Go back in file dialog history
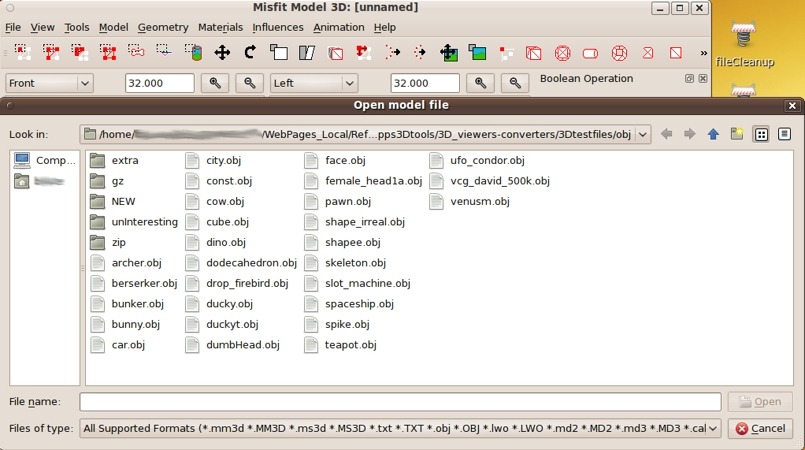The height and width of the screenshot is (450, 805). [666, 134]
